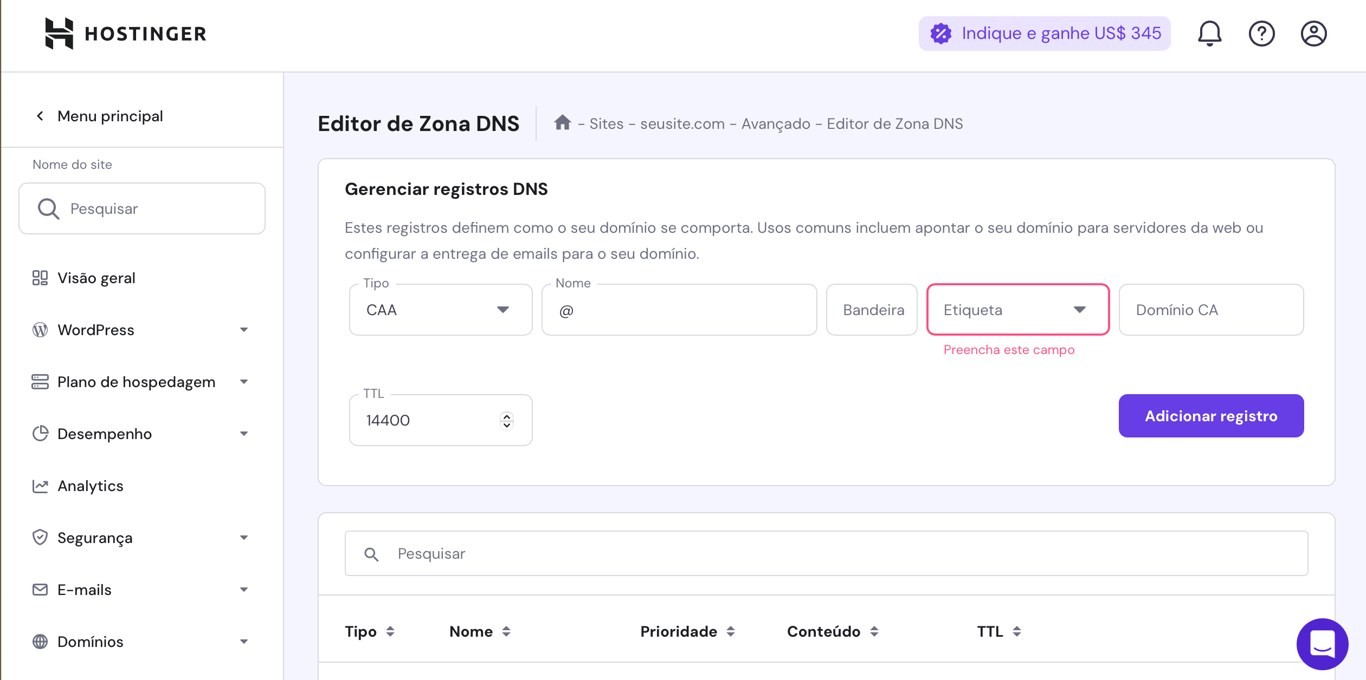Click the help question mark icon

tap(1261, 33)
